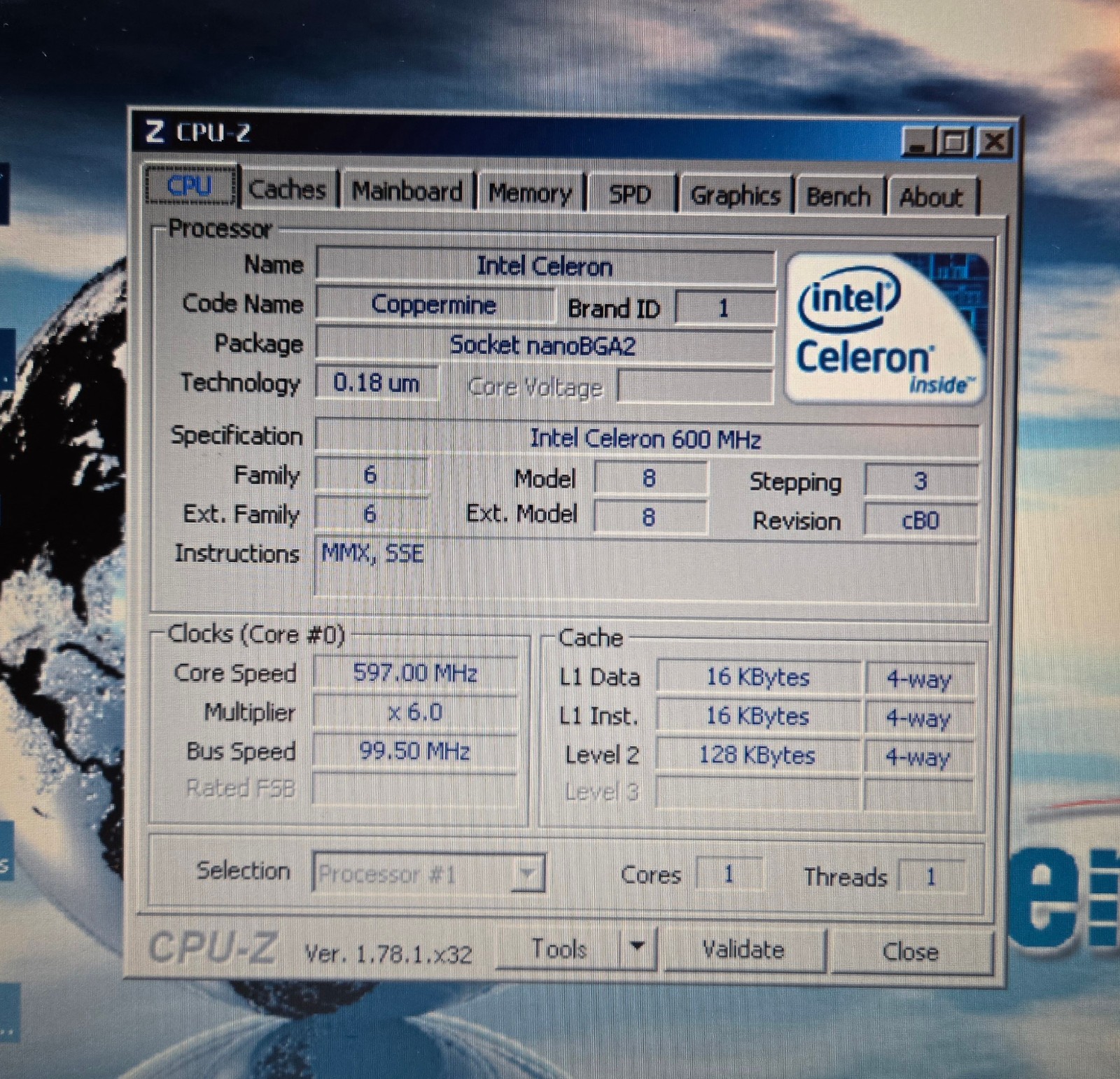
Task: Close CPU-Z with the X button
Action: coord(994,142)
